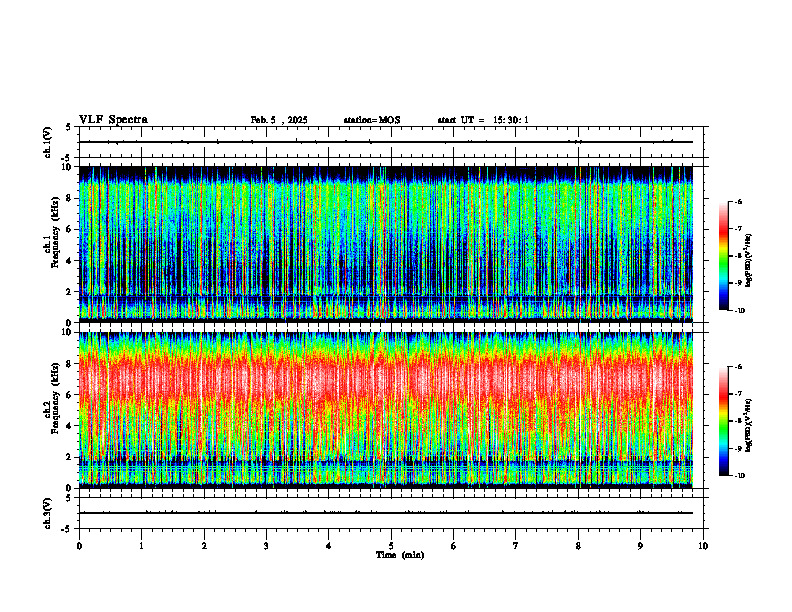Click the ch.1 spectrogram color scale bar
Image resolution: width=792 pixels, height=612 pixels.
tap(724, 256)
